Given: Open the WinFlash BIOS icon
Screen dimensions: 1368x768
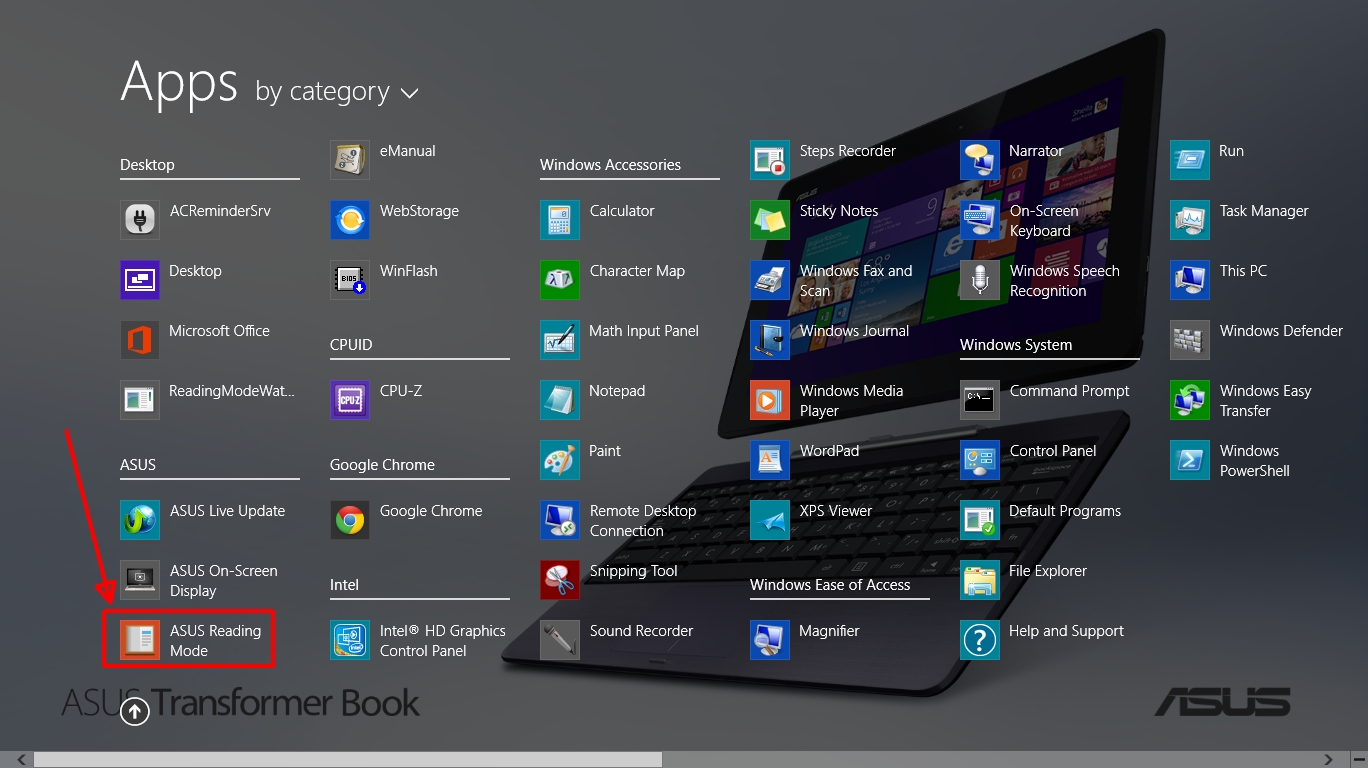Looking at the screenshot, I should pos(350,280).
